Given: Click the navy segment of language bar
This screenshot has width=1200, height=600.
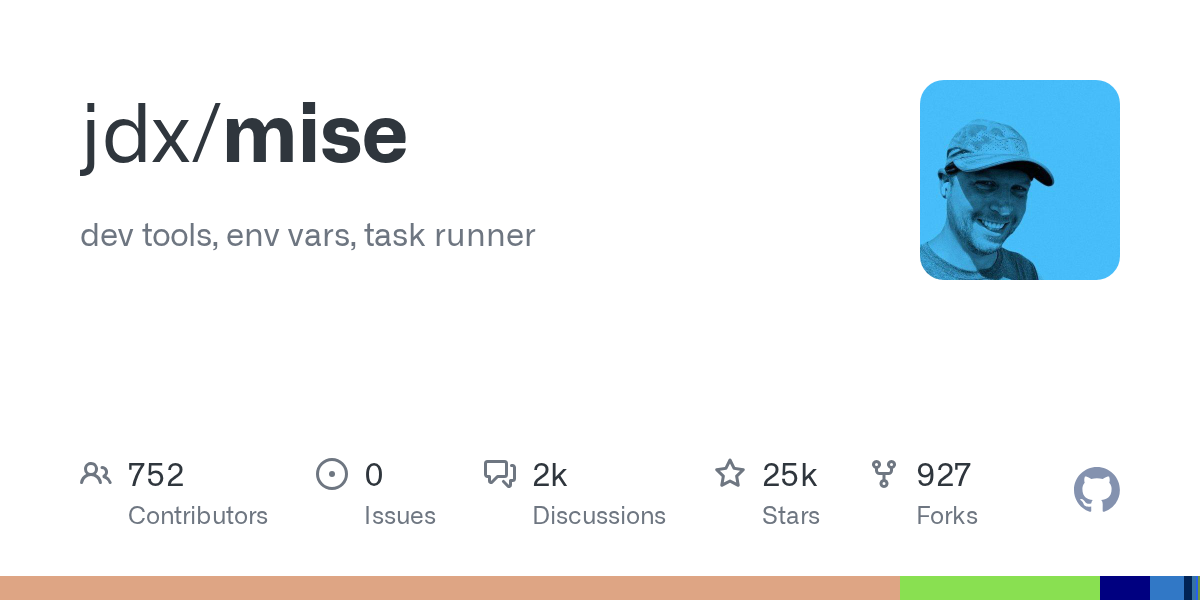Looking at the screenshot, I should tap(1125, 588).
